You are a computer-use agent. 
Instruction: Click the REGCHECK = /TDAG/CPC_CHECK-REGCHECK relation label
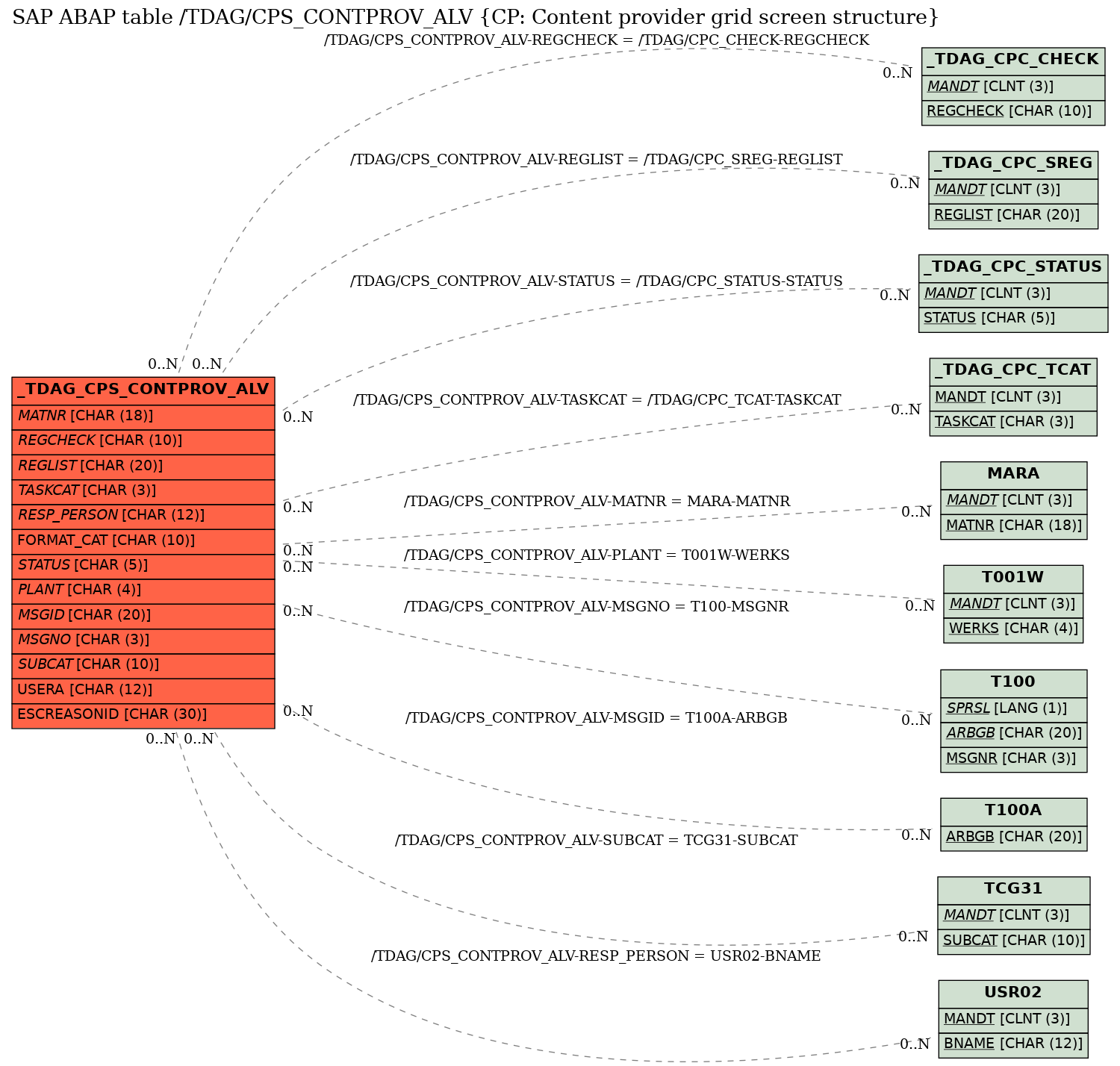click(x=597, y=40)
